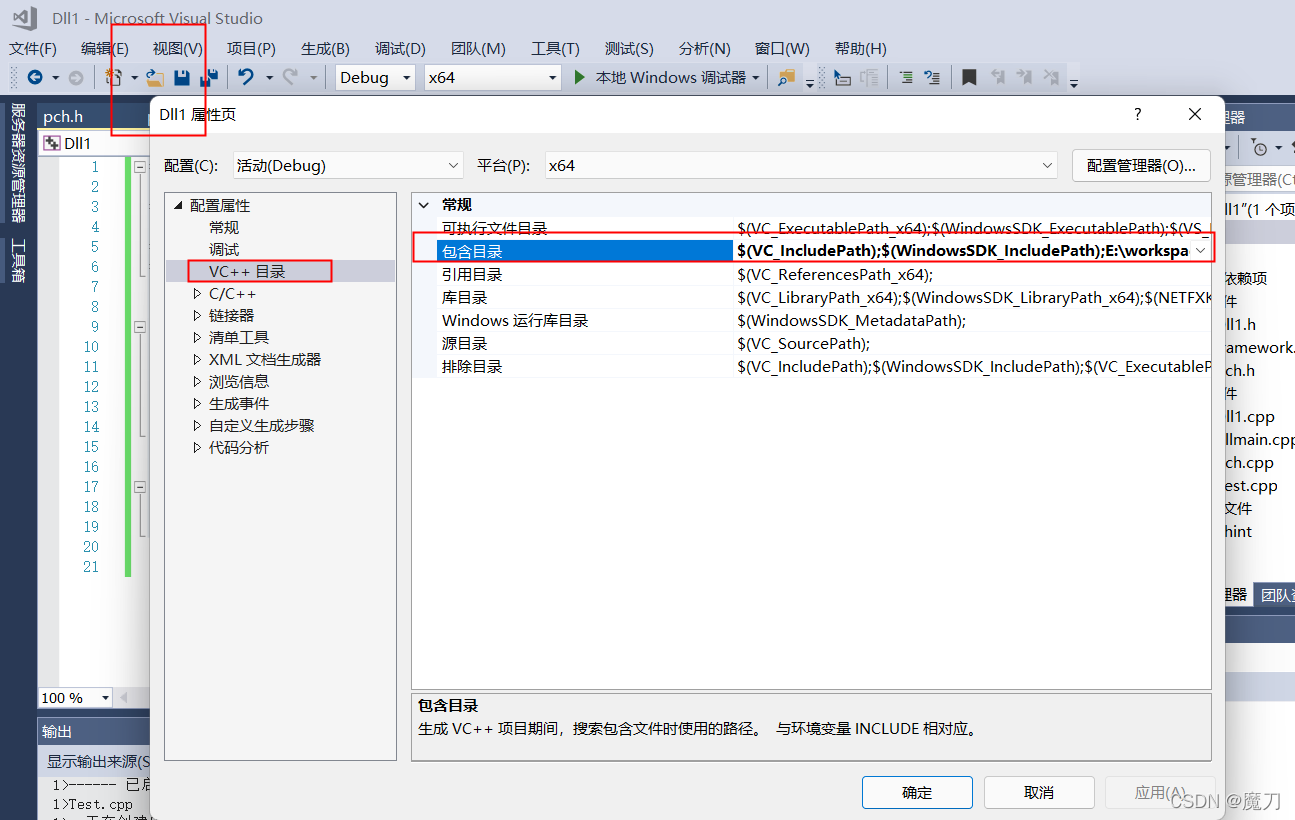Undo the last action
The width and height of the screenshot is (1295, 820).
tap(247, 77)
